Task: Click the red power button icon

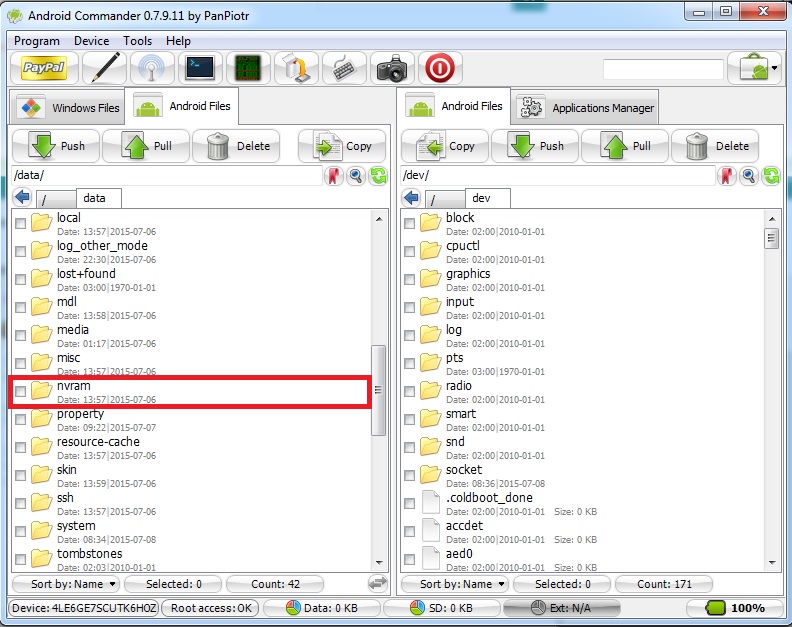Action: (440, 68)
